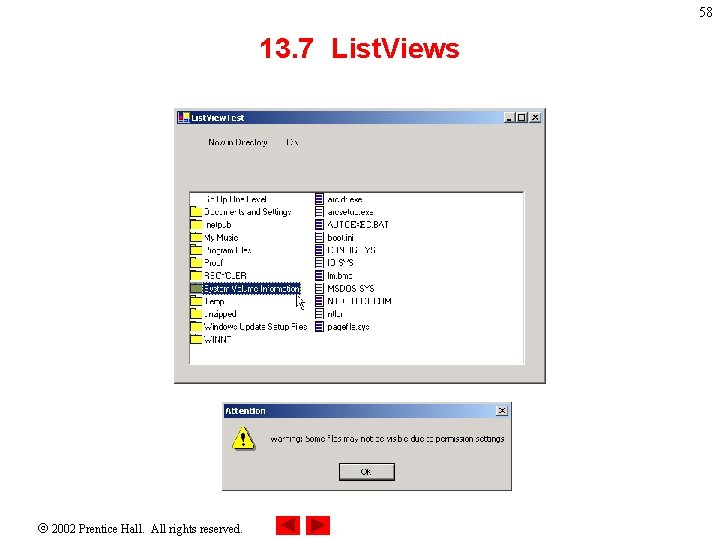Screen dimensions: 720x540
Task: Click the Attention dialog title bar
Action: (366, 411)
